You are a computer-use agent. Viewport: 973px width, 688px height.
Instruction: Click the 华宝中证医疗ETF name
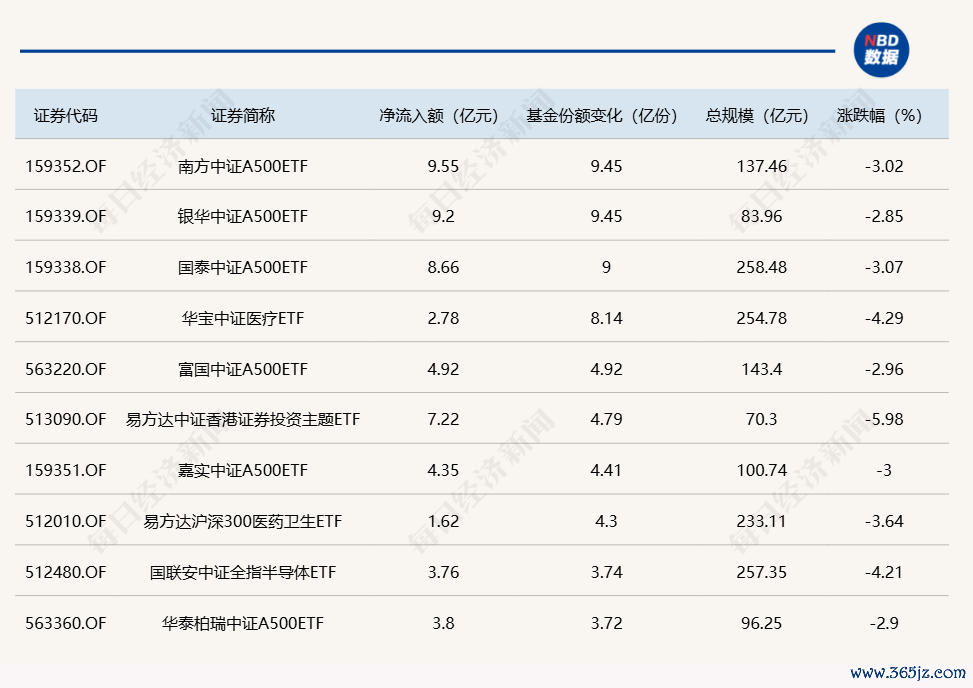pos(243,318)
